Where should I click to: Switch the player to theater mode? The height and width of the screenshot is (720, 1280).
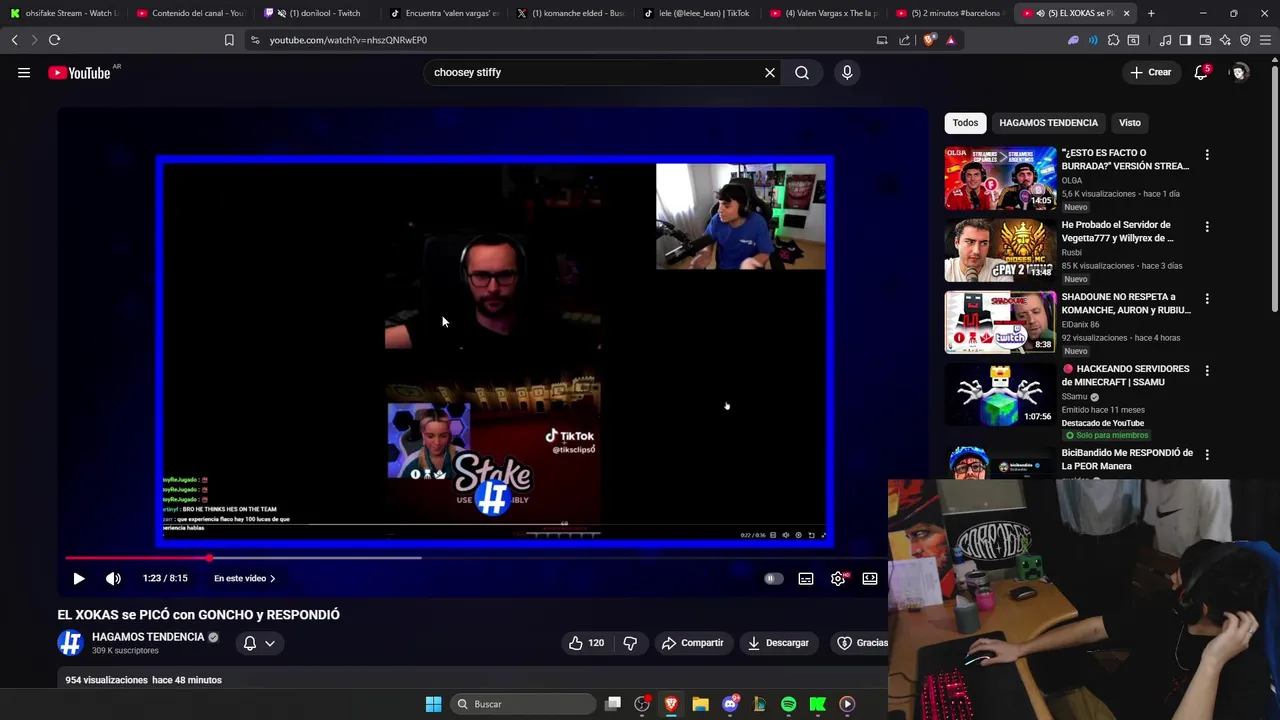coord(870,578)
